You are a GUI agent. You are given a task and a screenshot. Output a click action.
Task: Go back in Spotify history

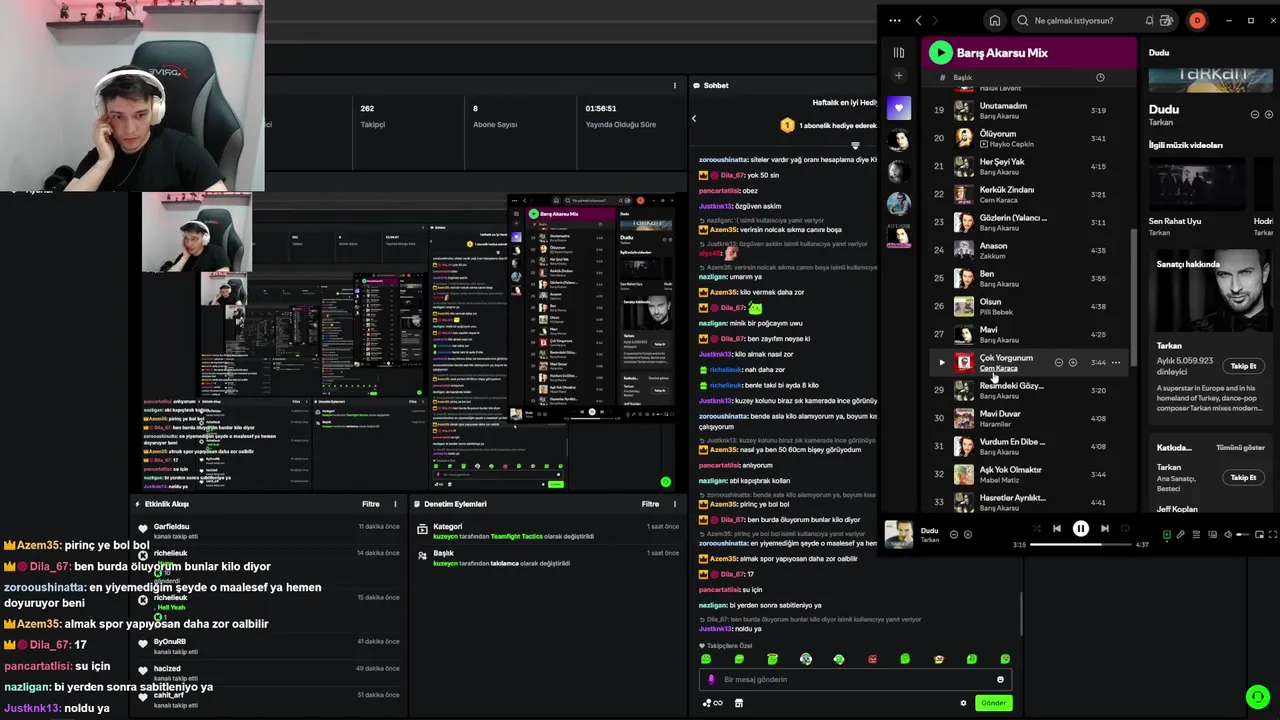[x=918, y=20]
